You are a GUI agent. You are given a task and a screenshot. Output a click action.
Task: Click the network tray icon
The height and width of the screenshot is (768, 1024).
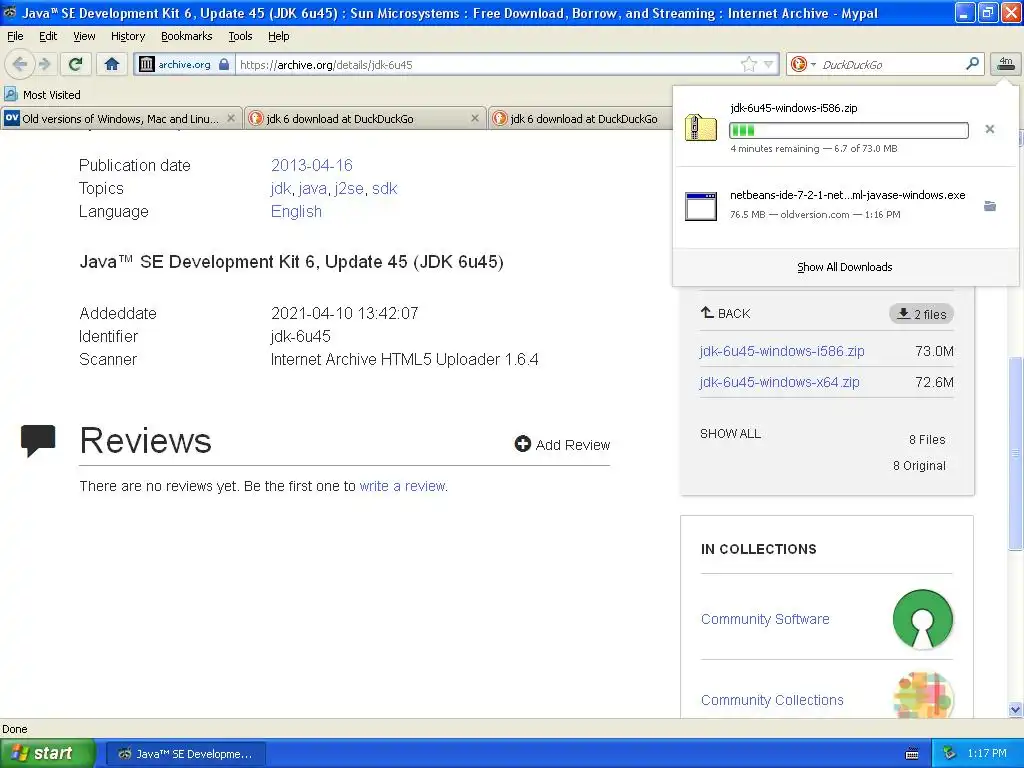click(950, 754)
